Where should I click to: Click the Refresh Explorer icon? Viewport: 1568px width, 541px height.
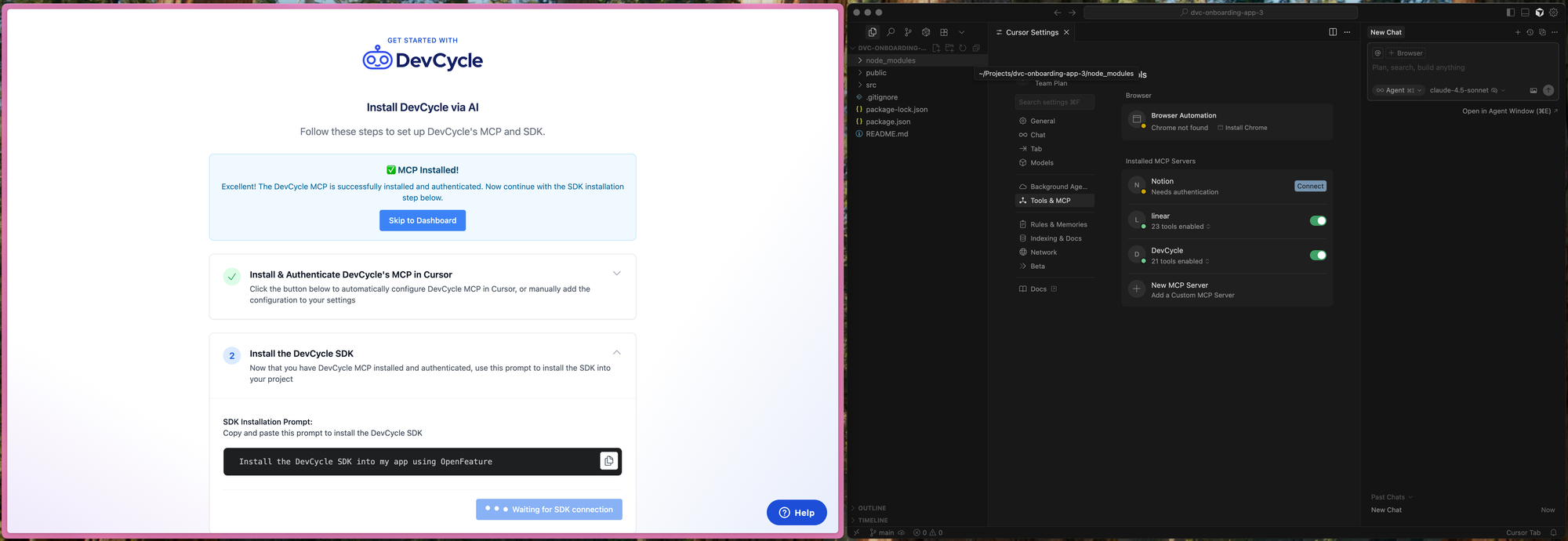(963, 48)
